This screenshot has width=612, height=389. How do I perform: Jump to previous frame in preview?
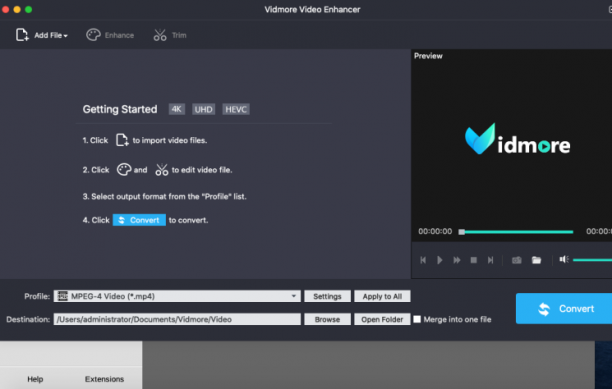click(423, 260)
